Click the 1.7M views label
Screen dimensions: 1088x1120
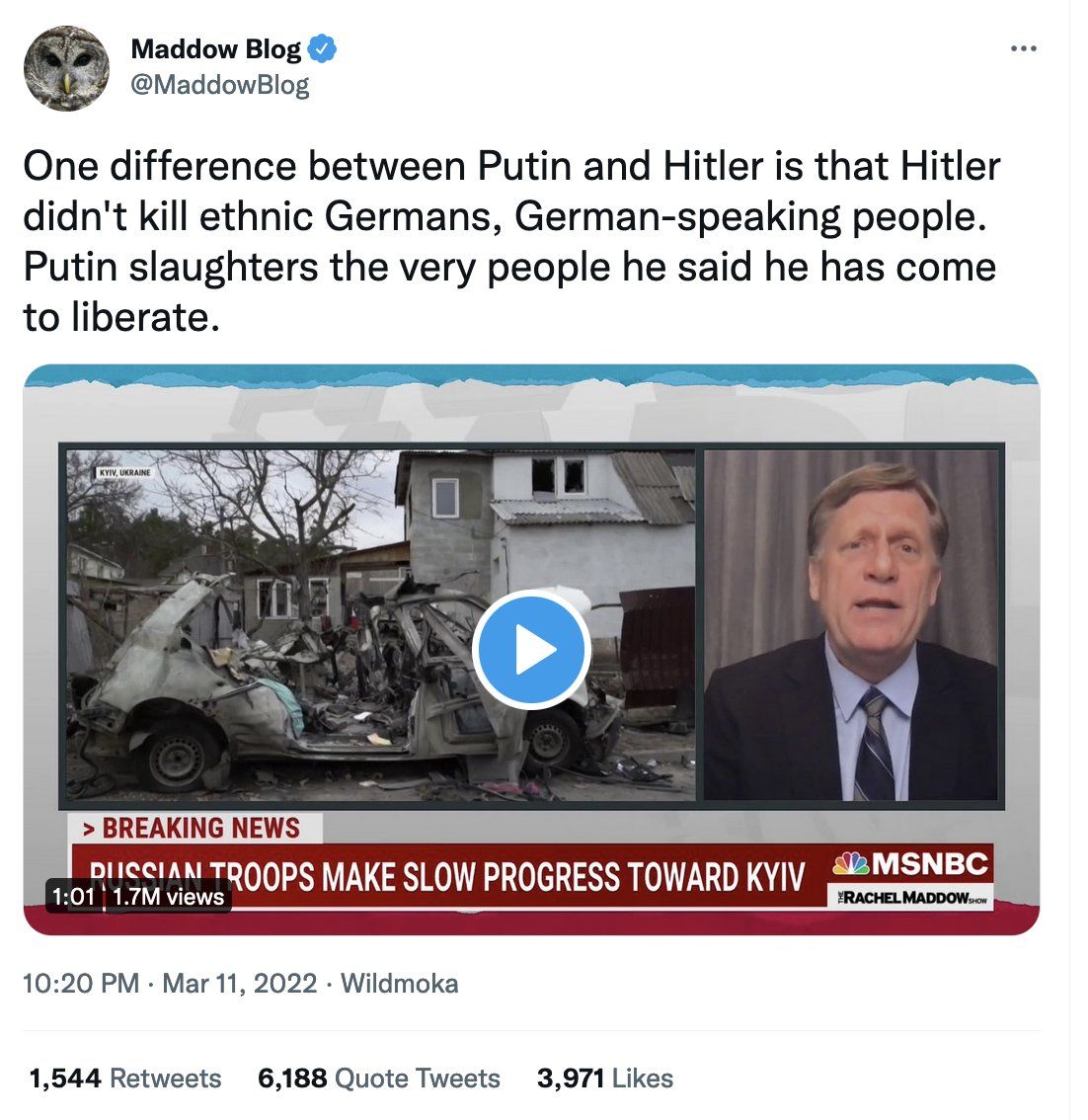(x=169, y=896)
